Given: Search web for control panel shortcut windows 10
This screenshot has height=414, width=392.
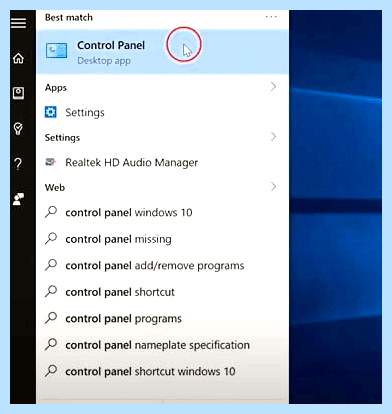Looking at the screenshot, I should (x=162, y=371).
